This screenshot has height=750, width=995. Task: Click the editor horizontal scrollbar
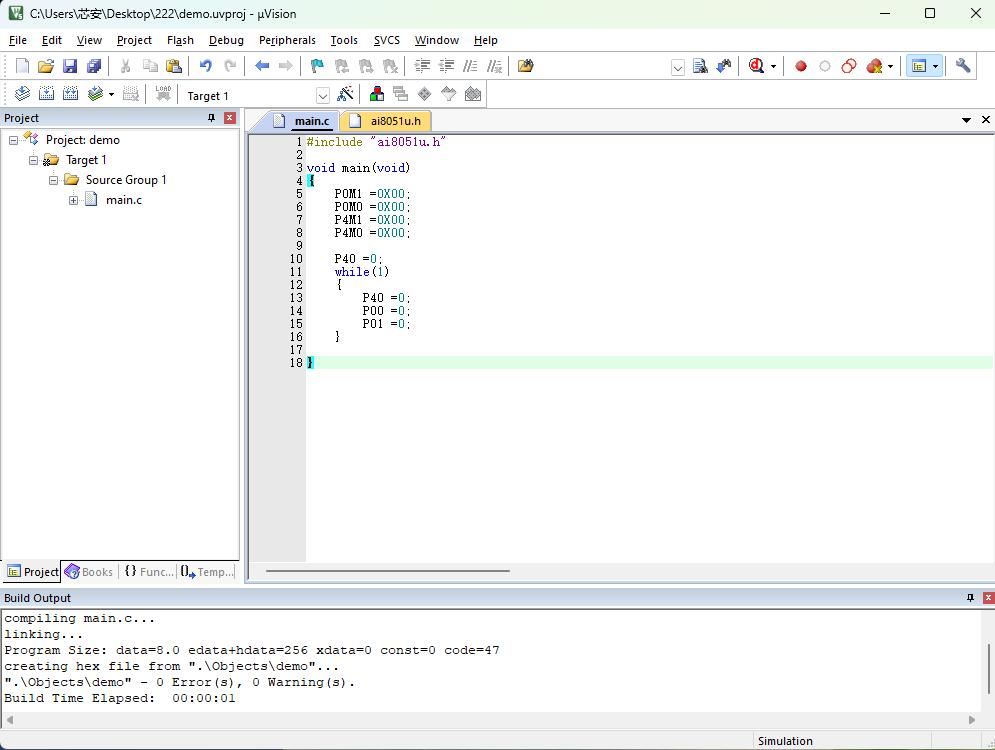pos(388,571)
